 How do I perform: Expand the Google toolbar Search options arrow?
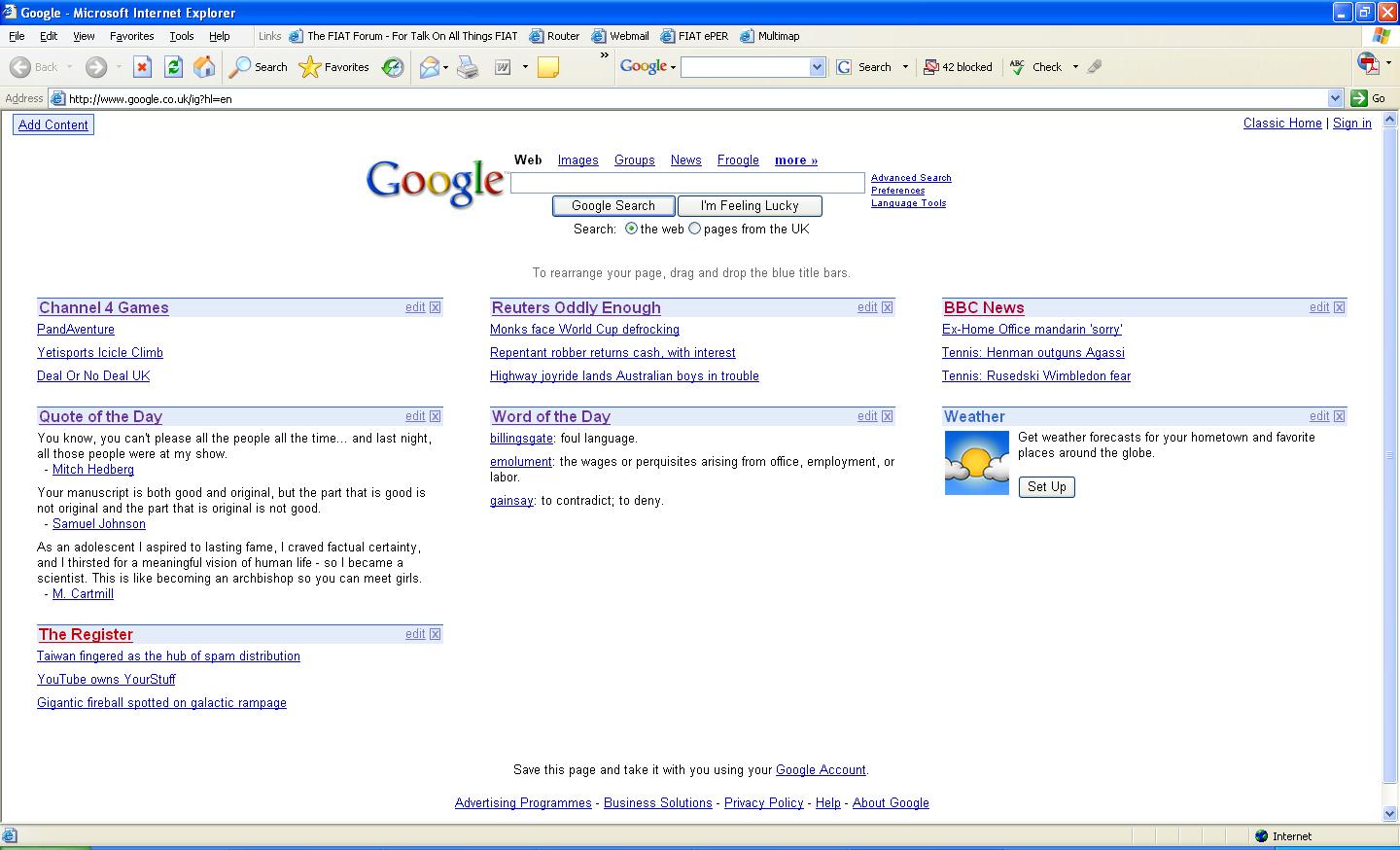coord(905,67)
